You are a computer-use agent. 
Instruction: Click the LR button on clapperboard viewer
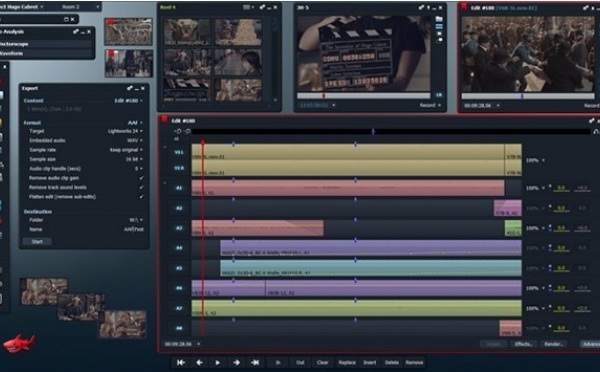439,95
